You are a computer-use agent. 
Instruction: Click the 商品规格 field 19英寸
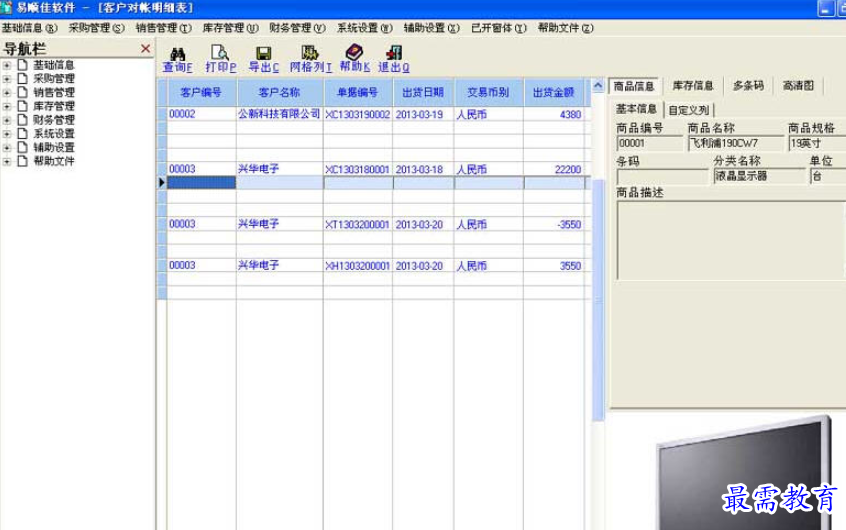(x=817, y=144)
